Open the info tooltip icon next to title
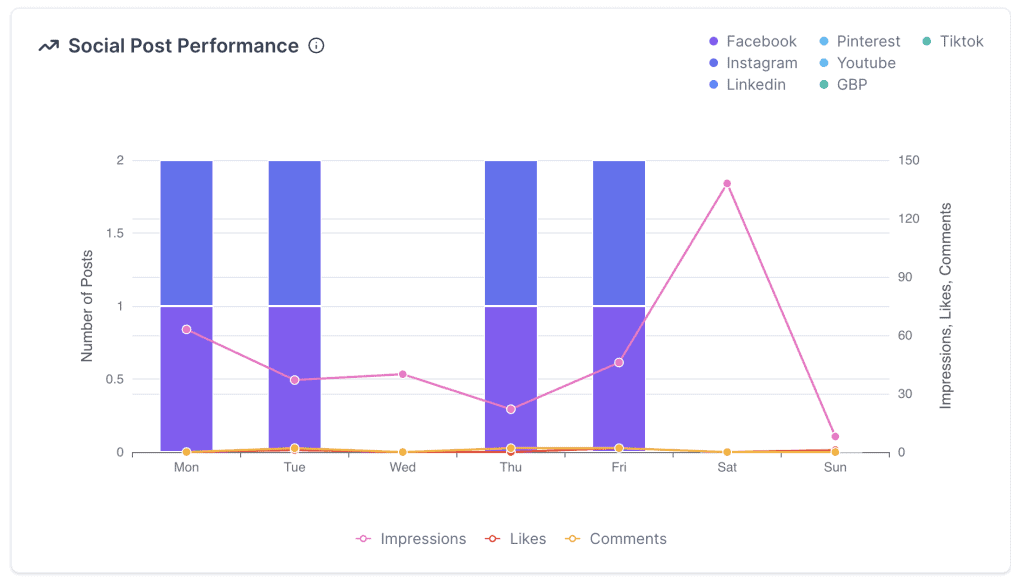Viewport: 1024px width, 584px height. pyautogui.click(x=316, y=45)
